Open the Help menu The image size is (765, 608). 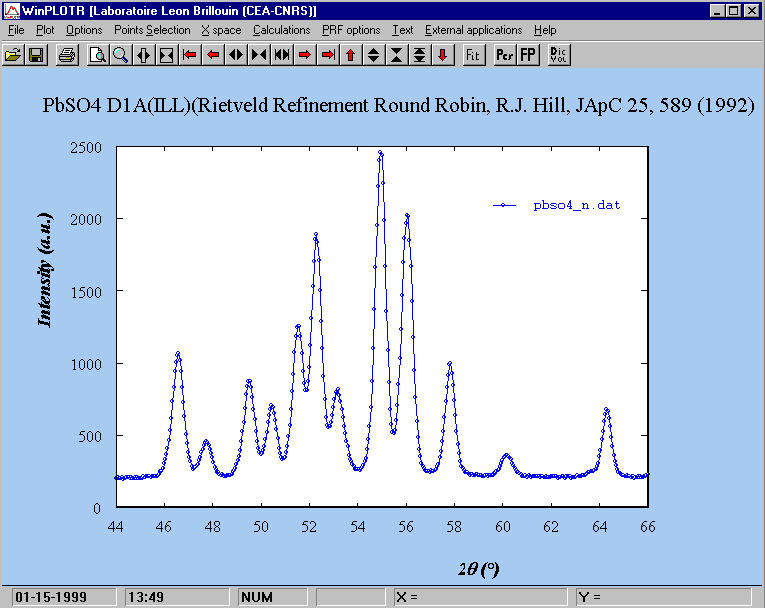pyautogui.click(x=545, y=30)
